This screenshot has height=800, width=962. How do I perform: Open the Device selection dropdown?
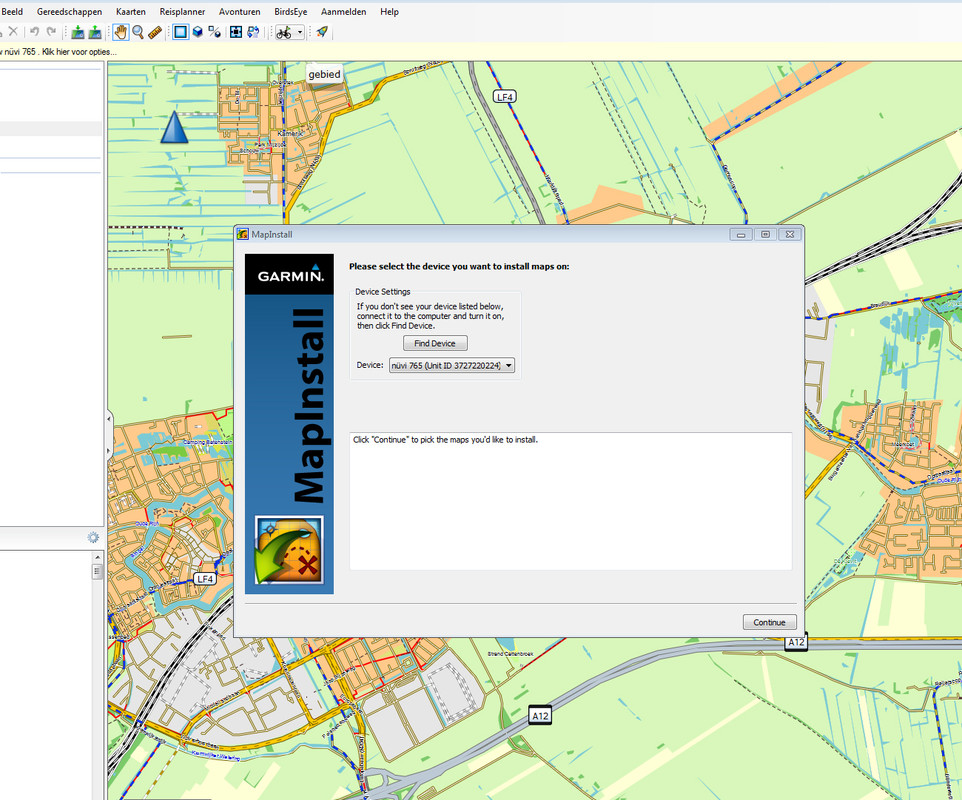coord(452,365)
